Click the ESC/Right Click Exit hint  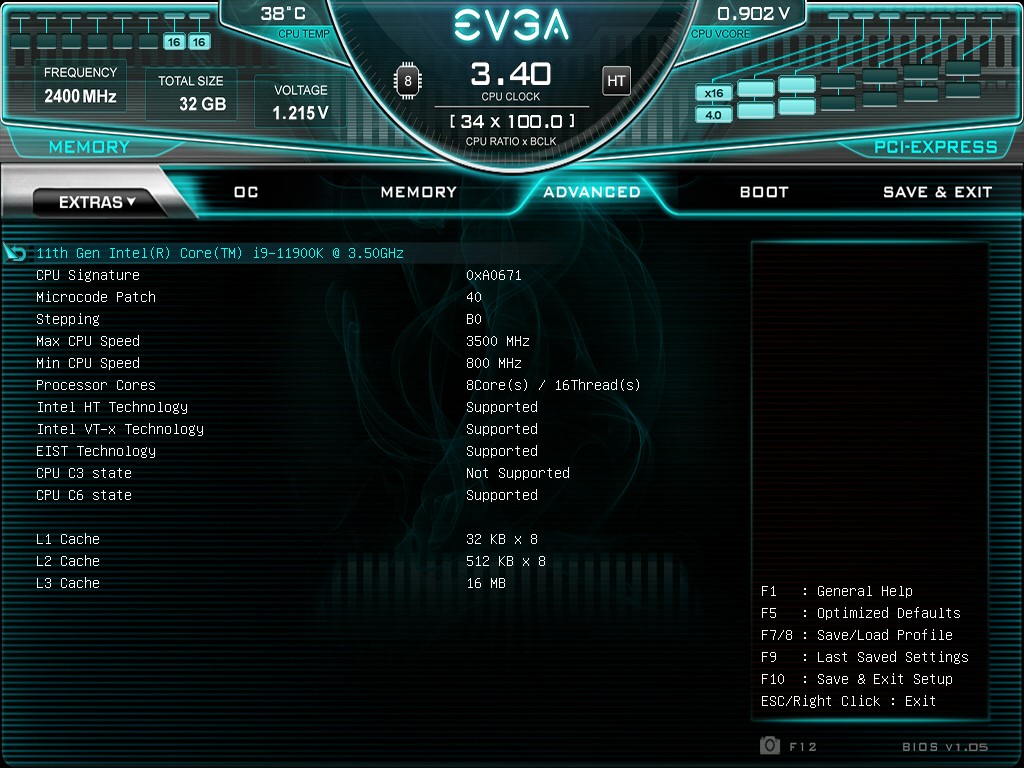click(x=848, y=701)
